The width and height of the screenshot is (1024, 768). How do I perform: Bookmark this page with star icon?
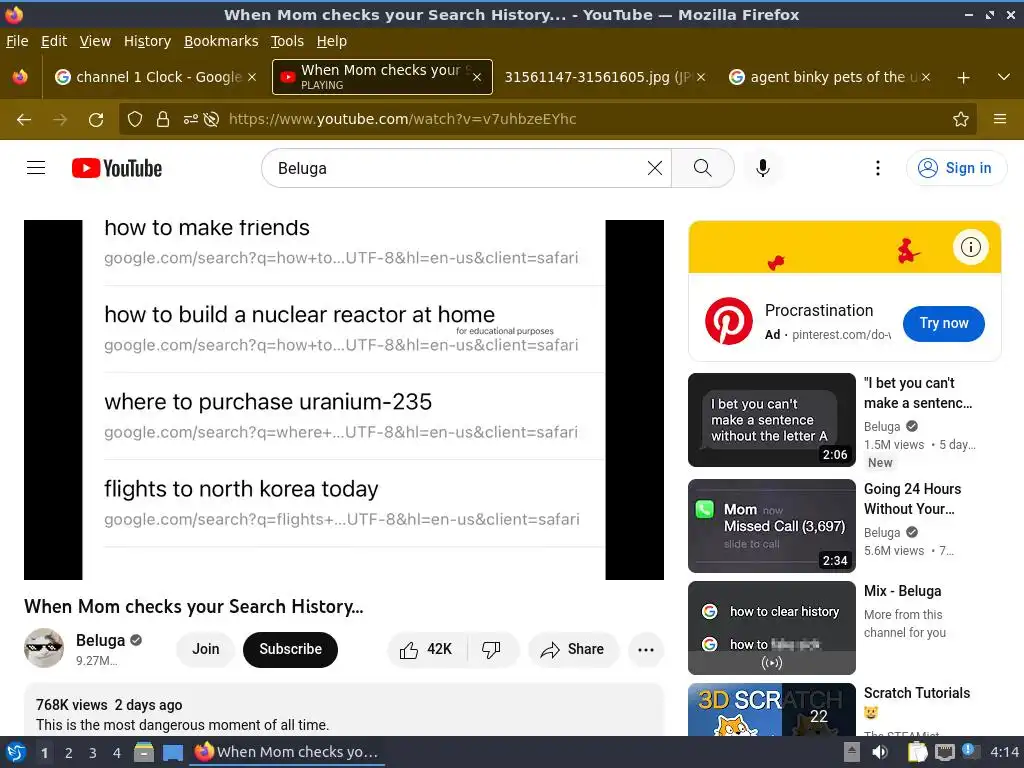click(961, 119)
